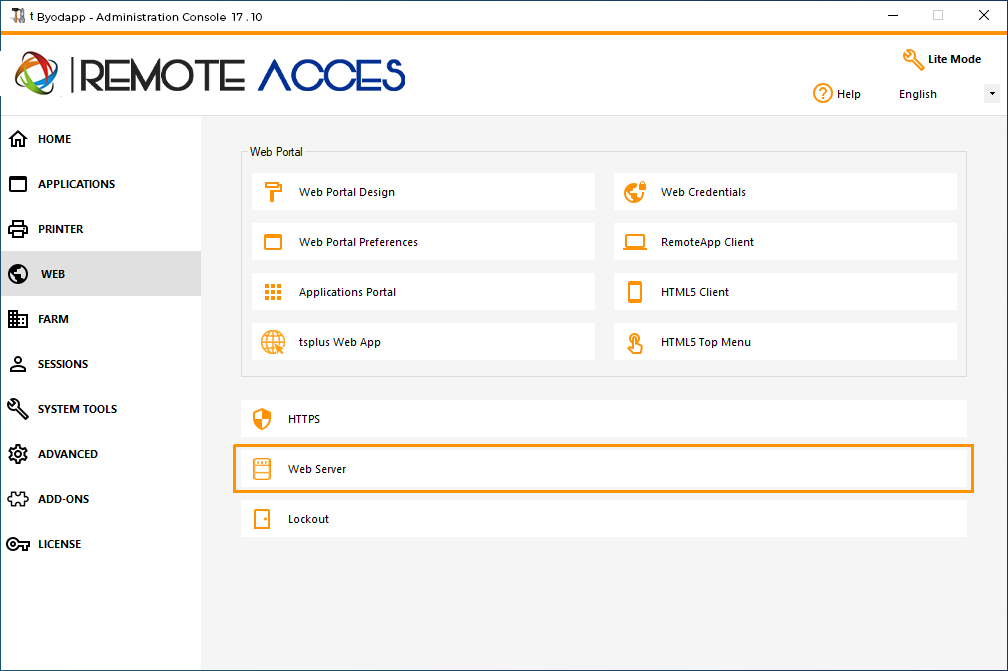Go to the ADD-ONS section
1008x671 pixels.
pos(101,499)
